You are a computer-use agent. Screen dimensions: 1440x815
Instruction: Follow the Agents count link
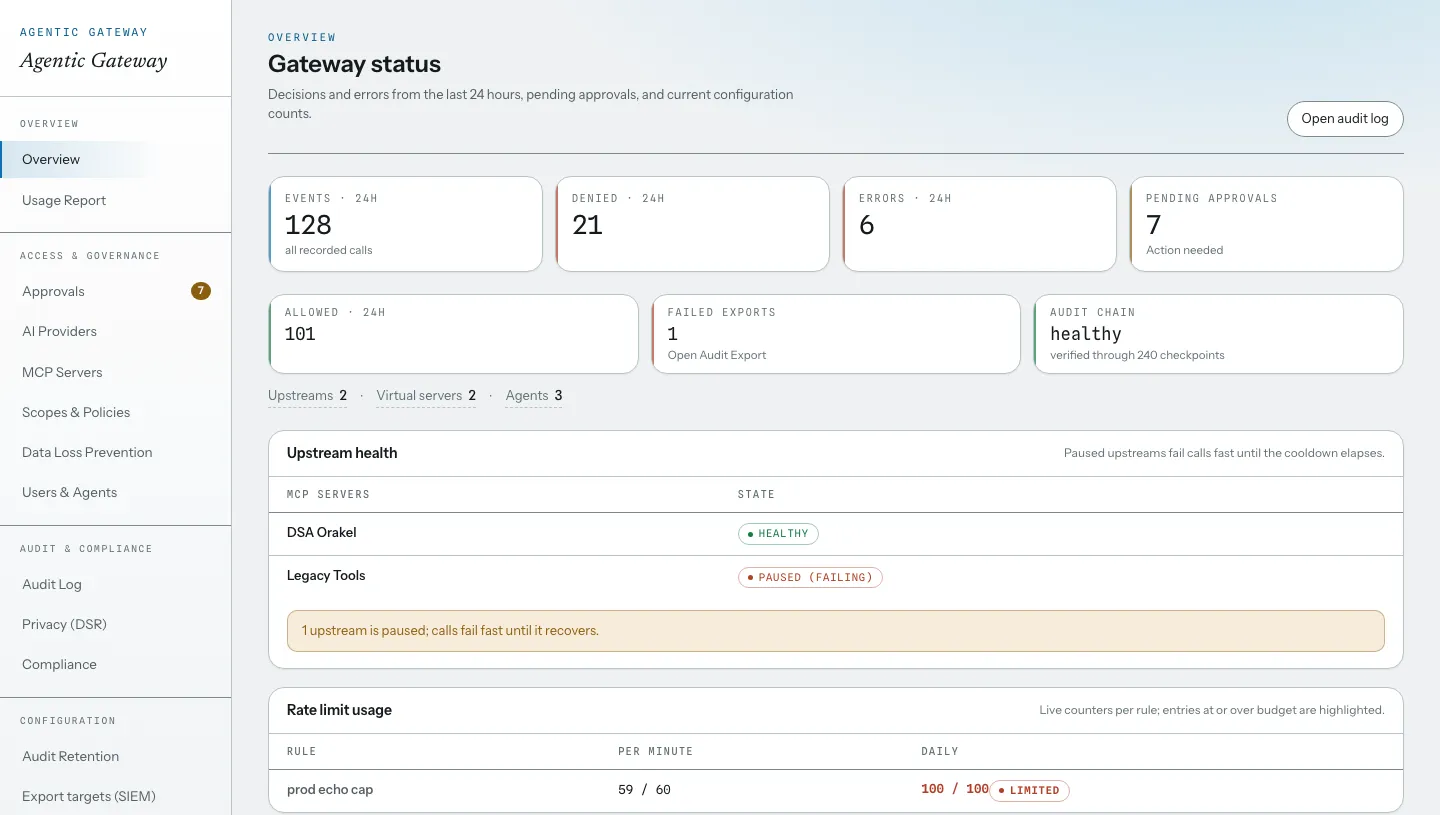pos(534,395)
